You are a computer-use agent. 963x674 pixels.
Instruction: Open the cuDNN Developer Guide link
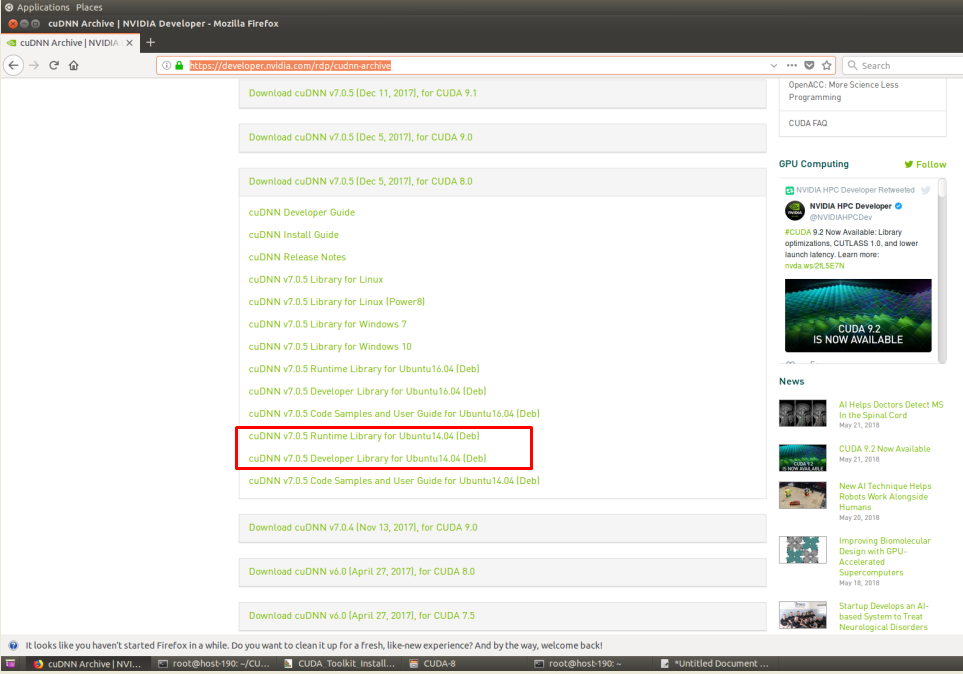[x=302, y=213]
